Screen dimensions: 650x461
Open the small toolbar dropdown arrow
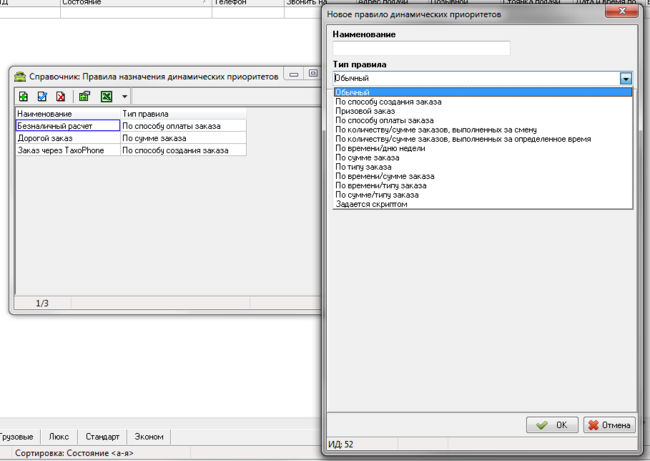coord(124,97)
